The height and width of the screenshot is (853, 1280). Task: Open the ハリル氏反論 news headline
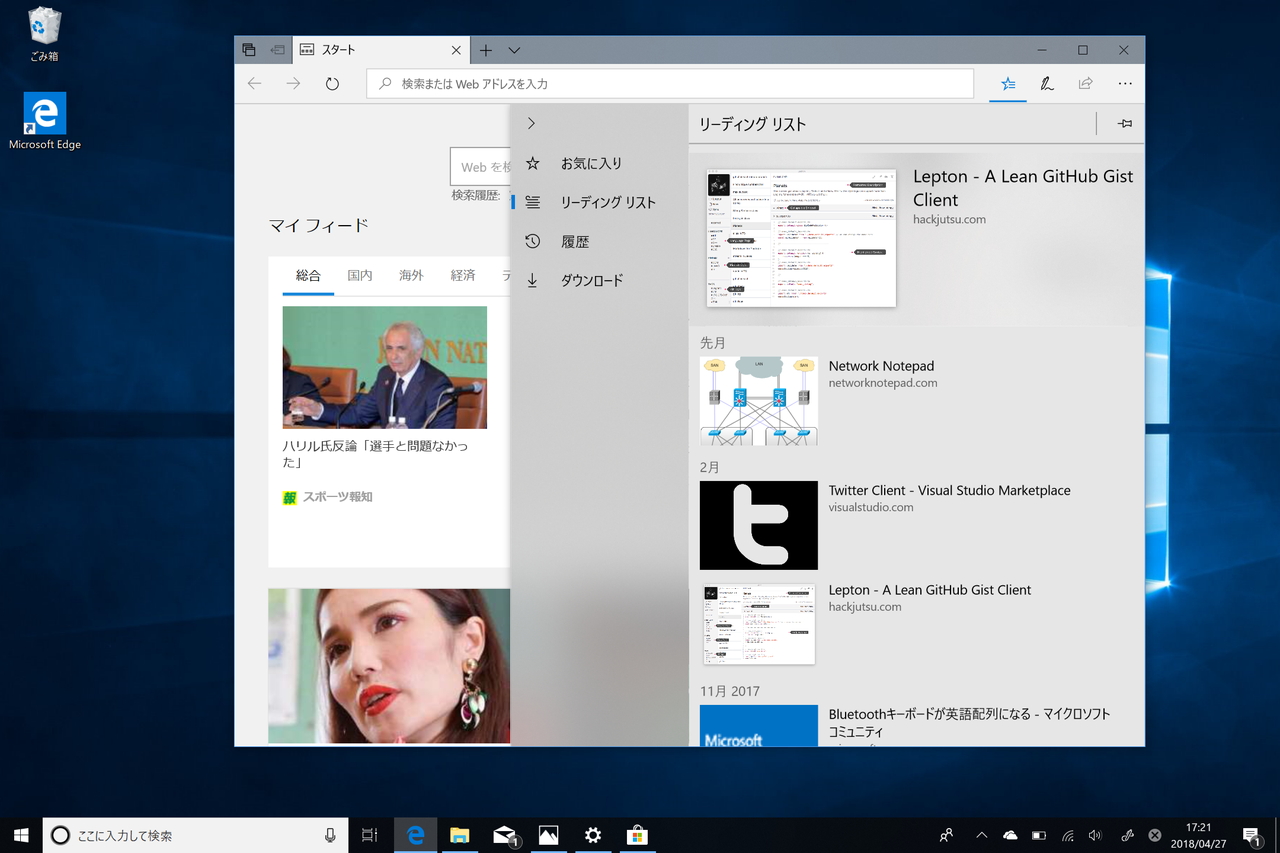(x=375, y=454)
